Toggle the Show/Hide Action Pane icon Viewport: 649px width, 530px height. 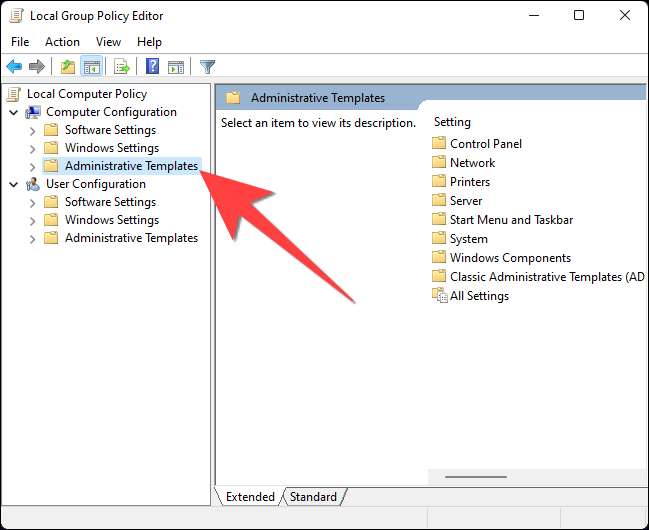pos(176,66)
